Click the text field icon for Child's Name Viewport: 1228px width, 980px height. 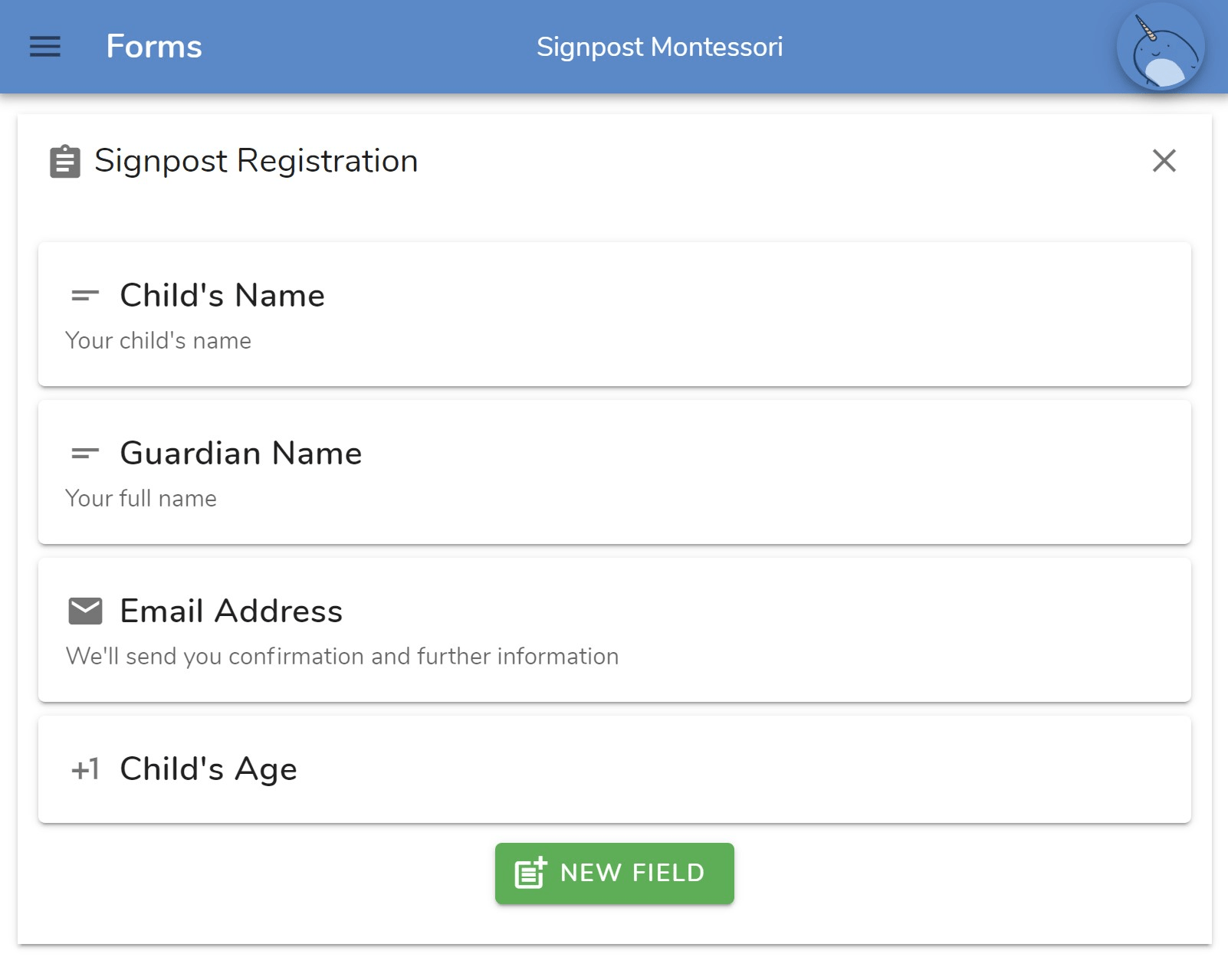(x=85, y=296)
